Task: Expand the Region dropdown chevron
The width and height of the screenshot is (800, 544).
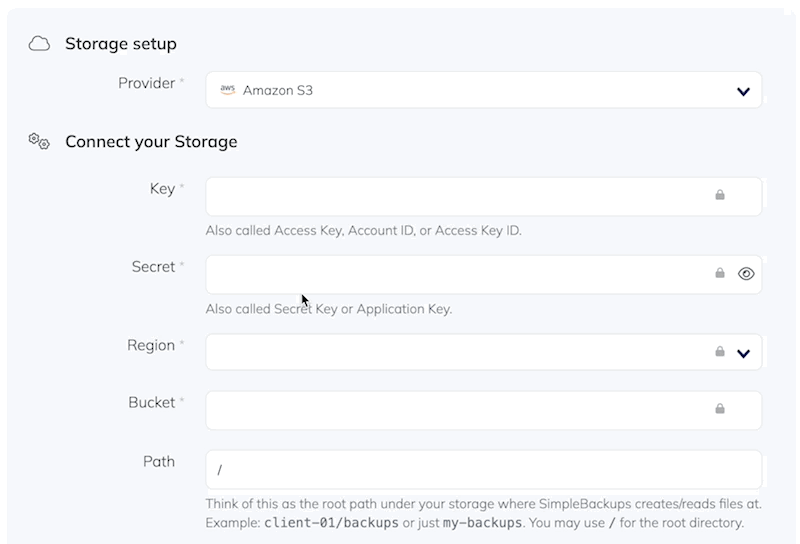Action: pos(743,352)
